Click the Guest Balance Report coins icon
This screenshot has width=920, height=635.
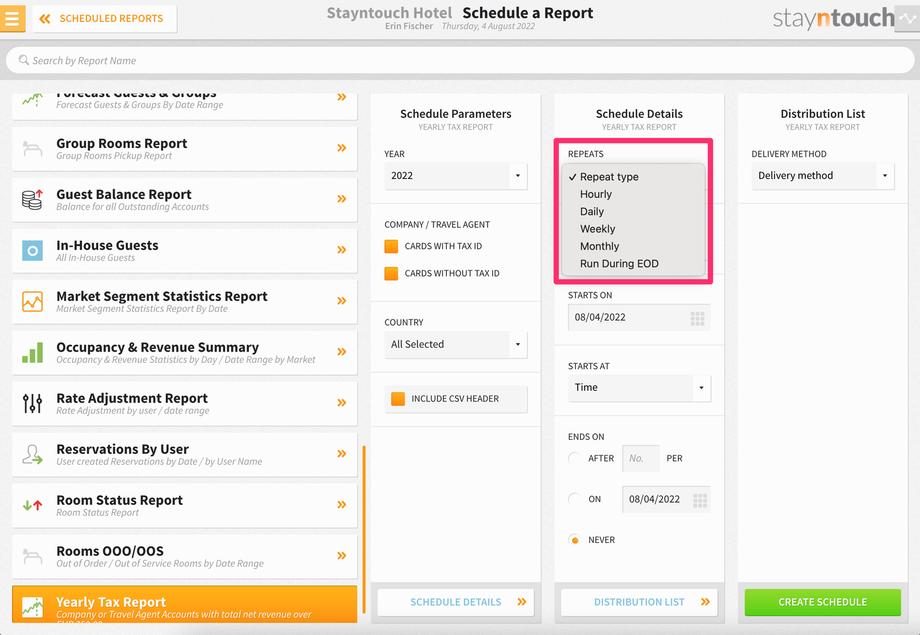coord(32,200)
